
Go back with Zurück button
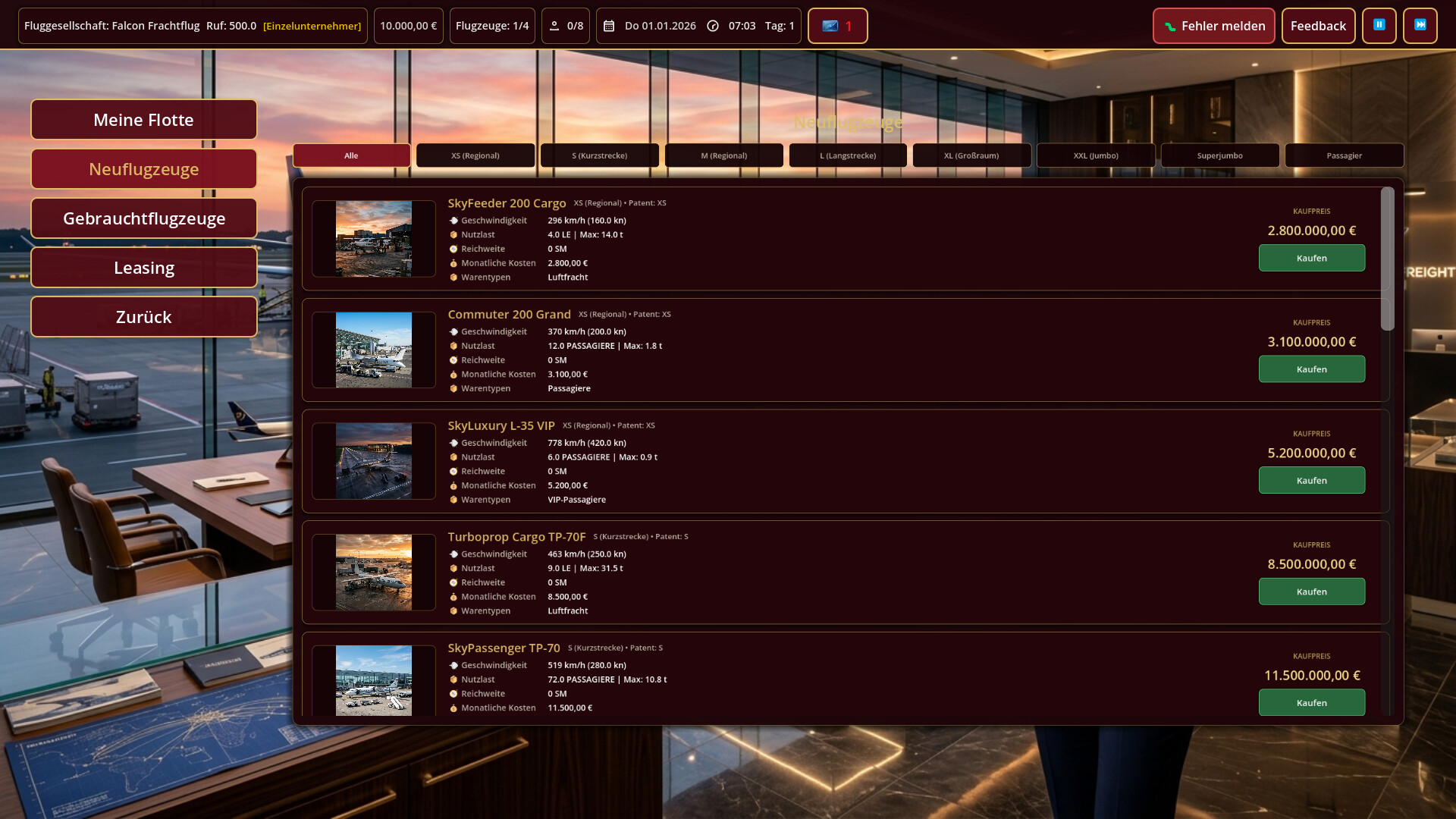(144, 317)
